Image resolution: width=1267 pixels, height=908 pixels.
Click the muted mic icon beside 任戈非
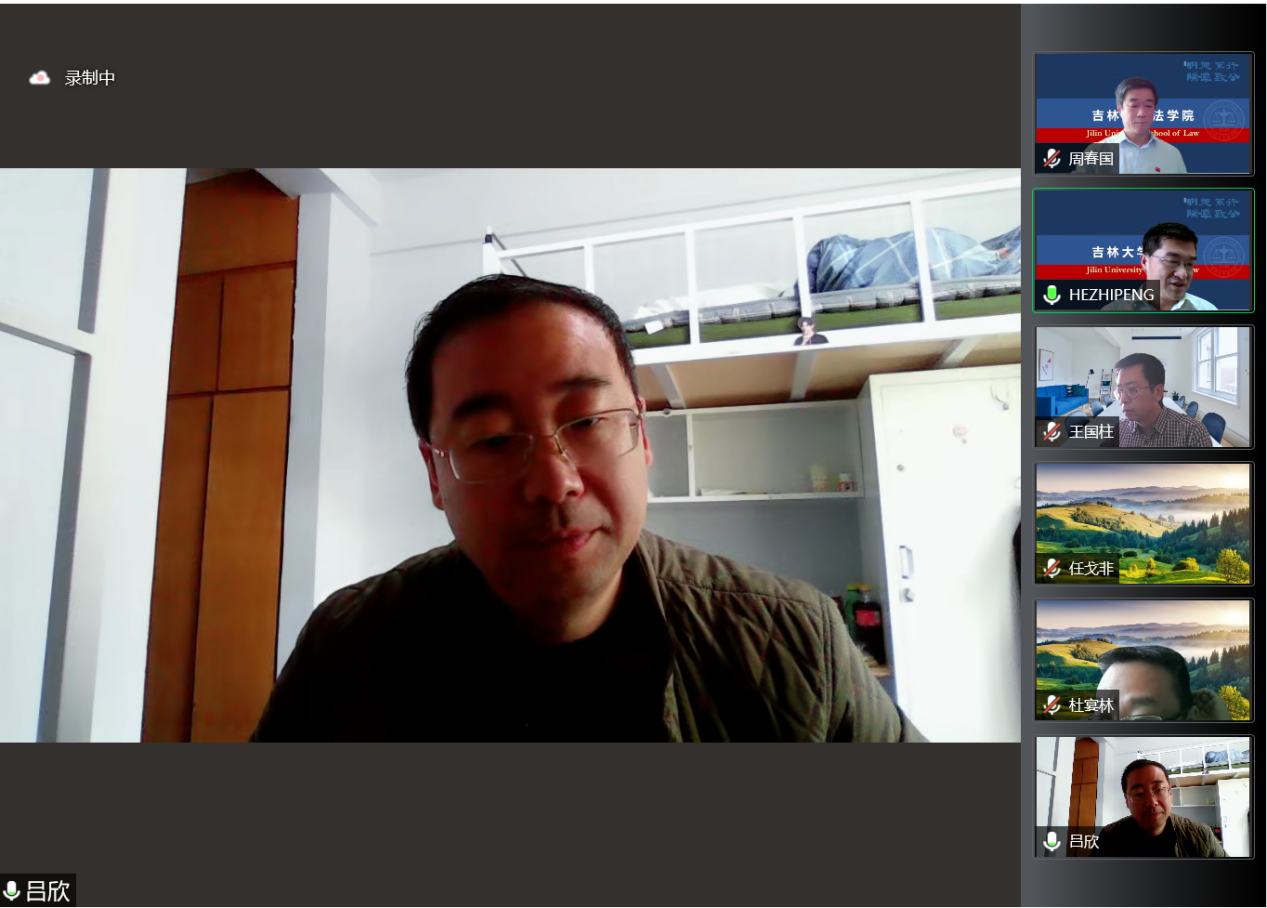point(1052,568)
